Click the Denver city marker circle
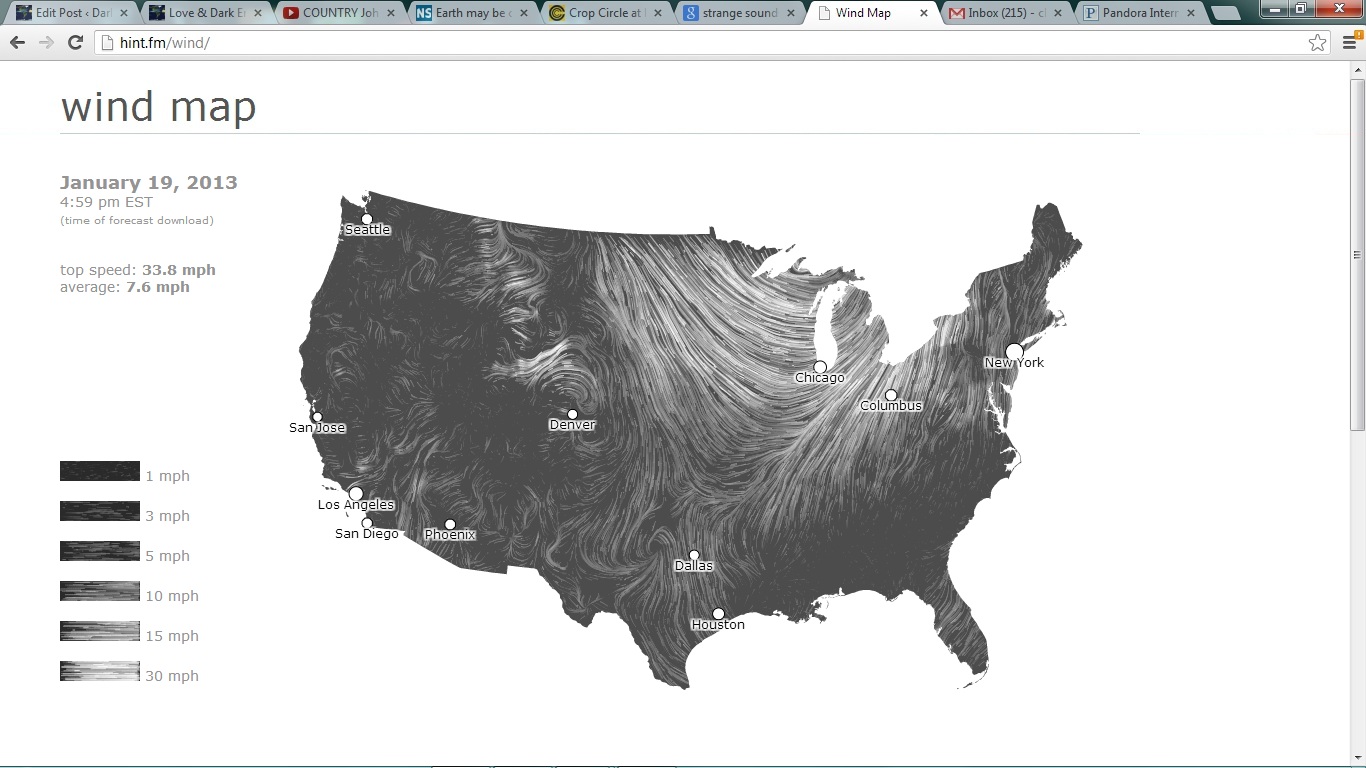The height and width of the screenshot is (768, 1366). (572, 414)
